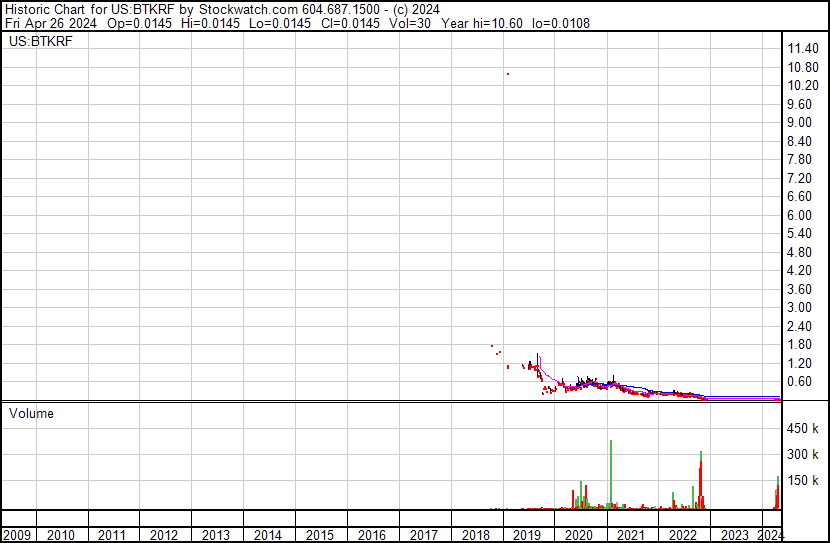This screenshot has height=543, width=830.
Task: Click the 1.20 price axis value
Action: (x=799, y=364)
